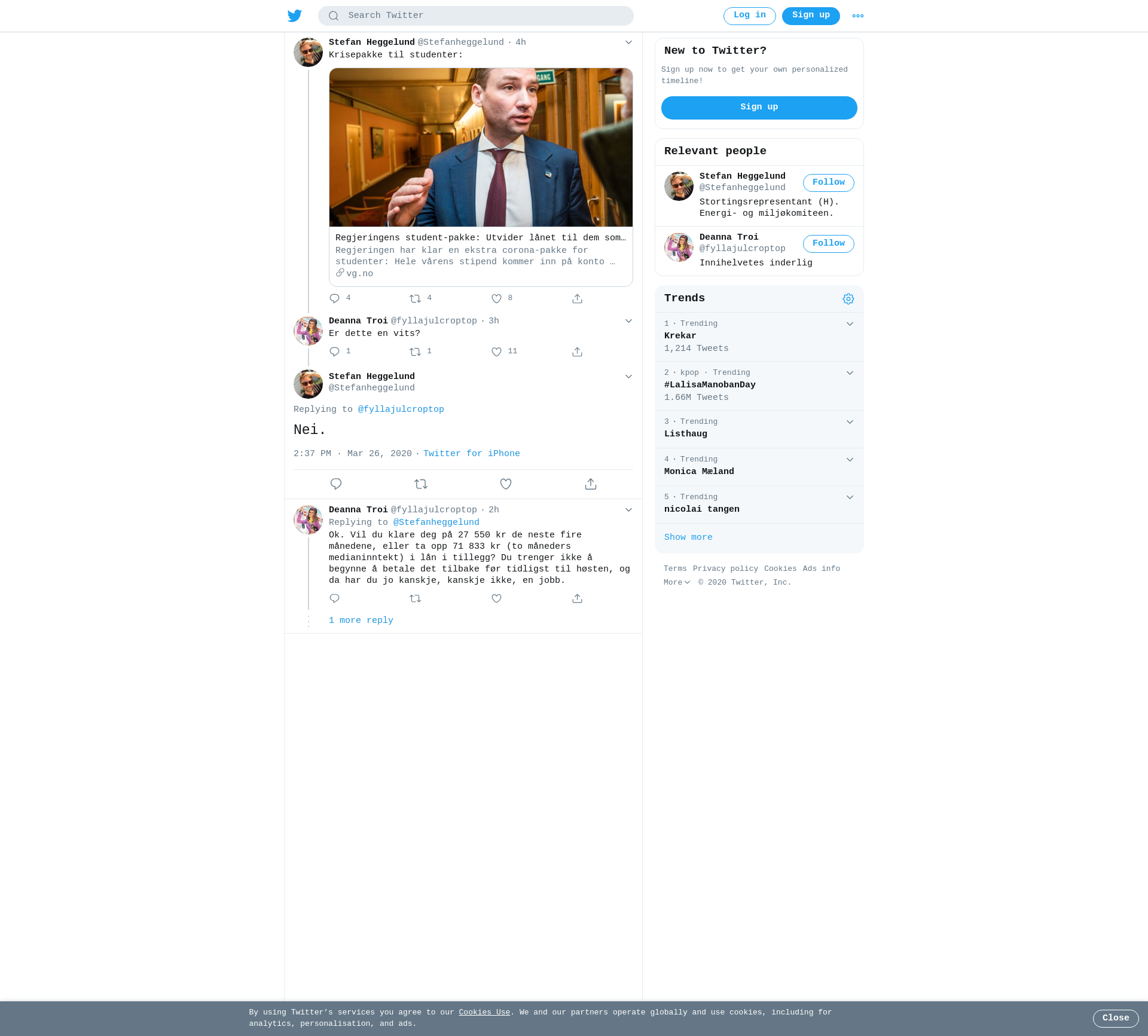The height and width of the screenshot is (1036, 1148).
Task: Share Deanna's 27 550 kr tweet
Action: (x=577, y=598)
